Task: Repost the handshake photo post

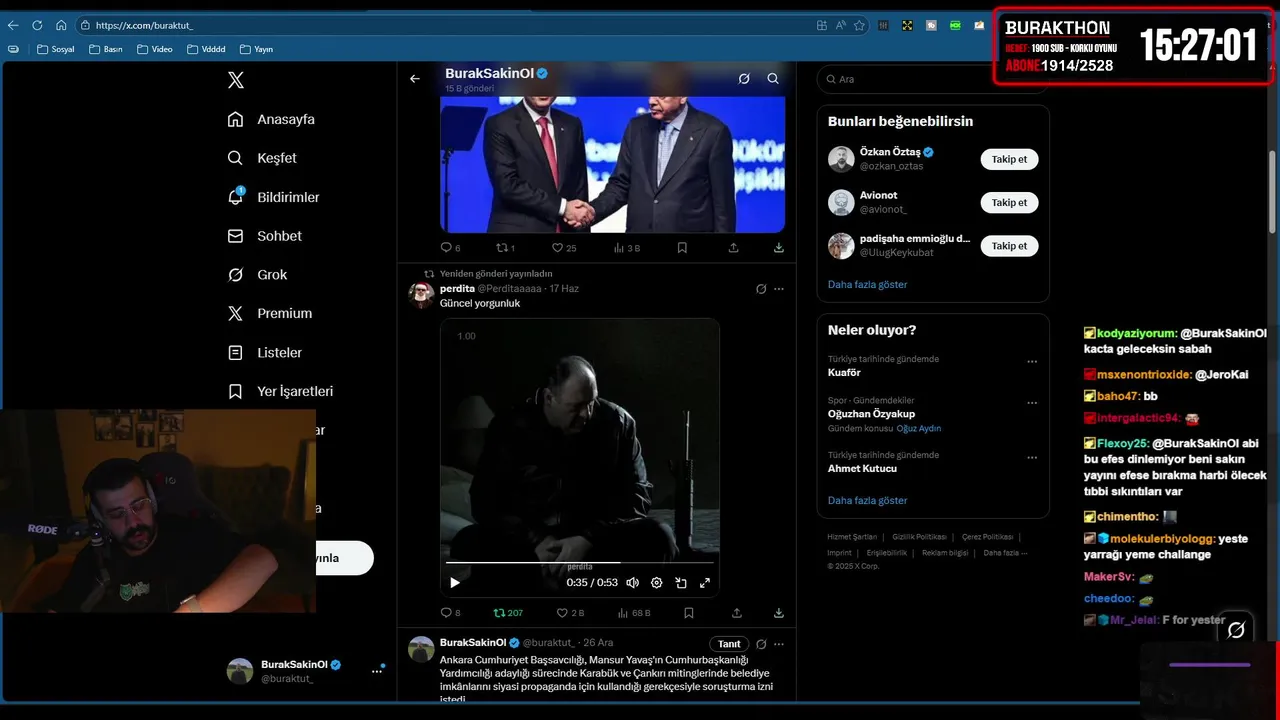Action: point(506,248)
